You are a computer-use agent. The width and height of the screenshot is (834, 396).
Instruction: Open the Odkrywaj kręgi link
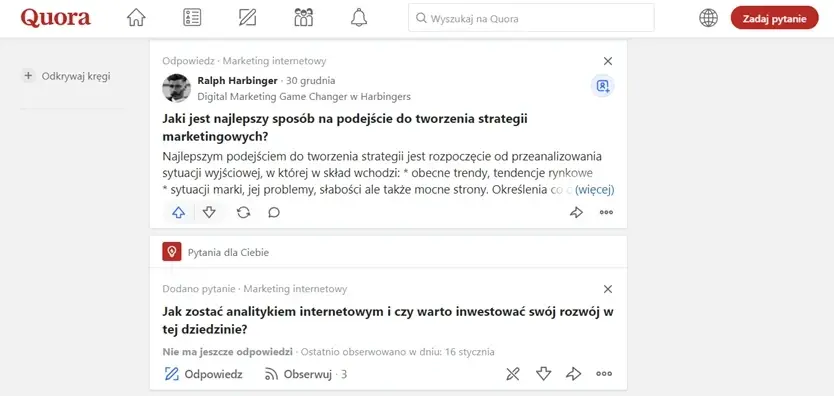click(76, 76)
